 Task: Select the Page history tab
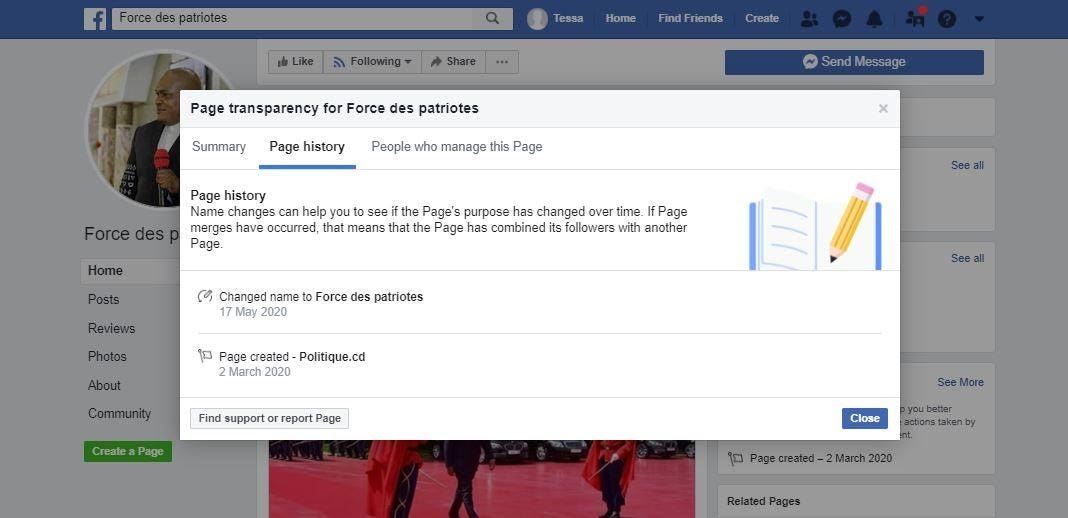click(x=307, y=147)
